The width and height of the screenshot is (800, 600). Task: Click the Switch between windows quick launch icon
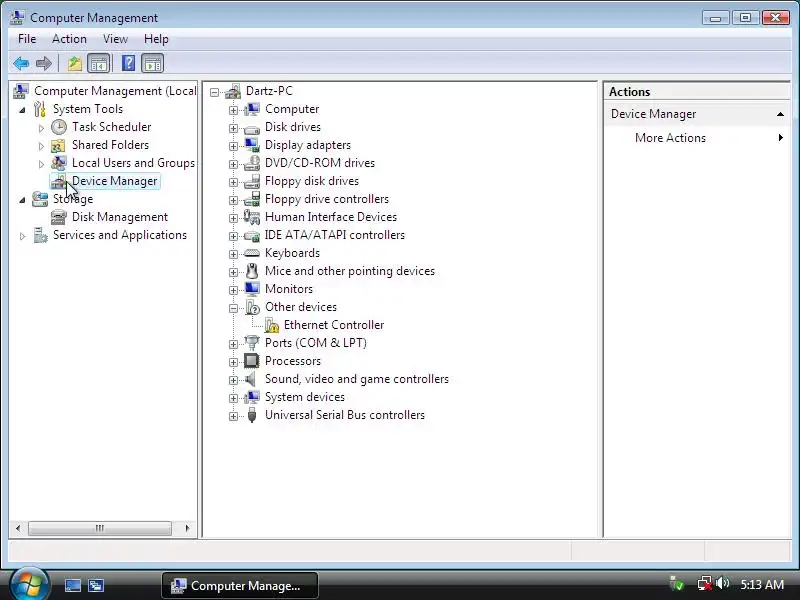[95, 585]
